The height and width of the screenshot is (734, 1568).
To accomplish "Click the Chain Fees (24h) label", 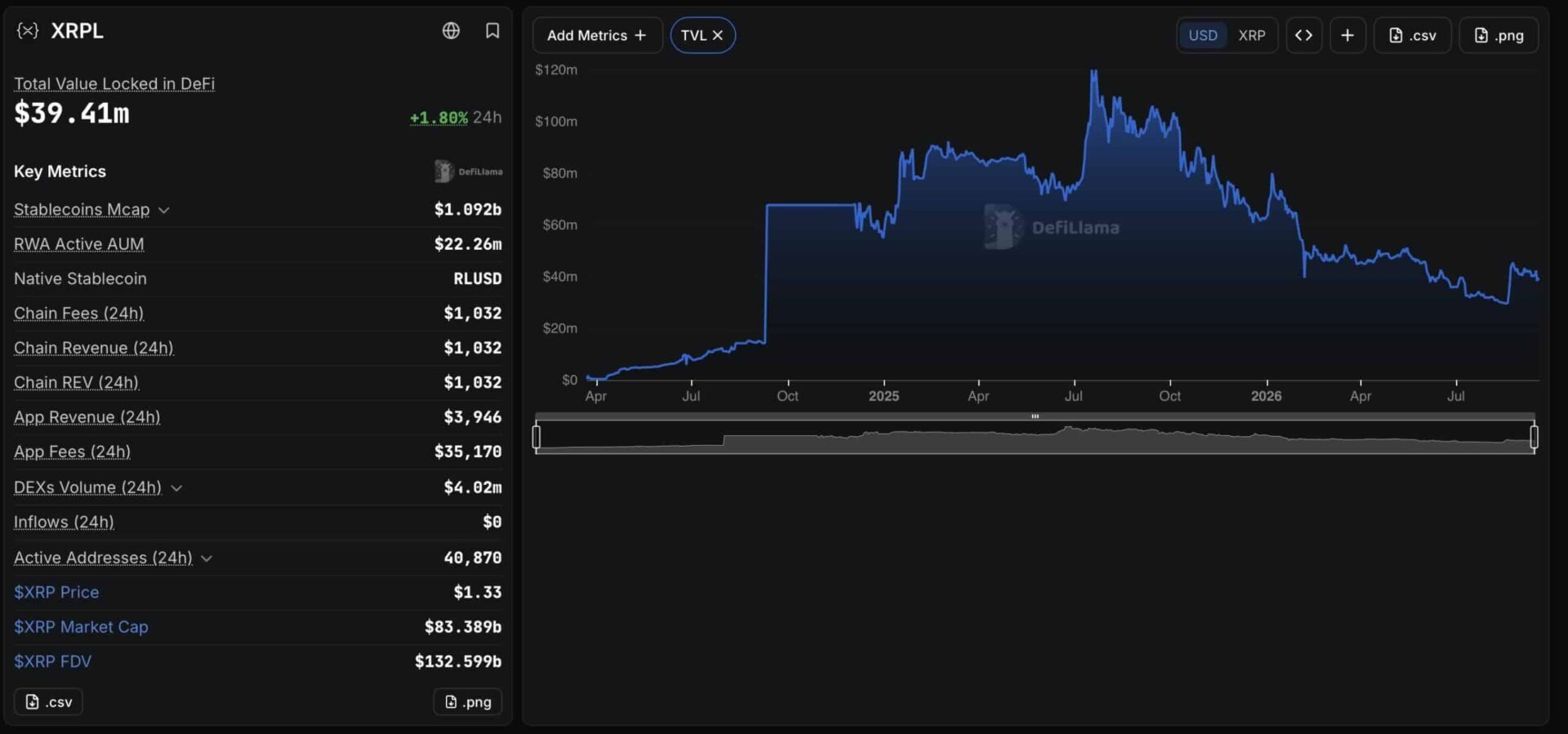I will 79,314.
